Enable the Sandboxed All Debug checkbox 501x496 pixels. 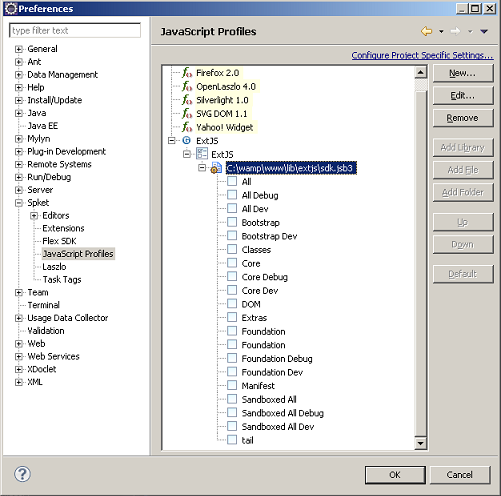(x=232, y=413)
